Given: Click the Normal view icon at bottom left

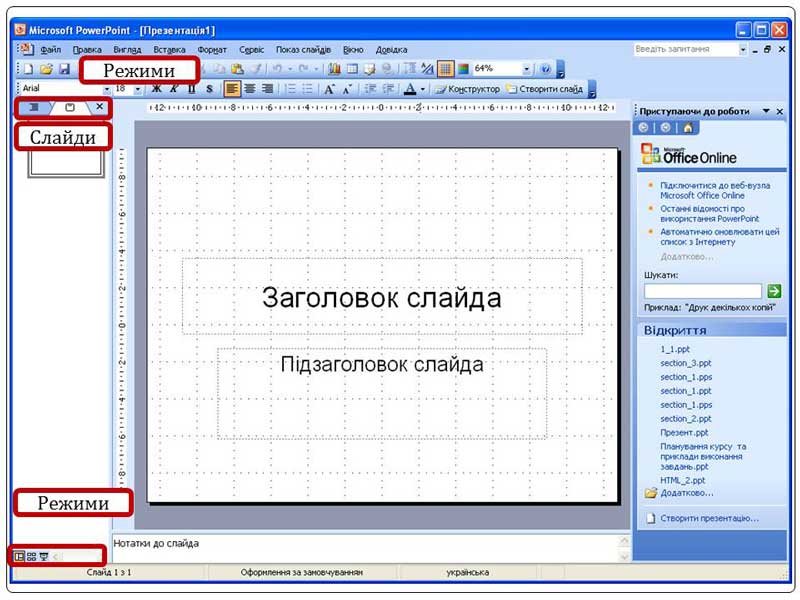Looking at the screenshot, I should tap(20, 556).
